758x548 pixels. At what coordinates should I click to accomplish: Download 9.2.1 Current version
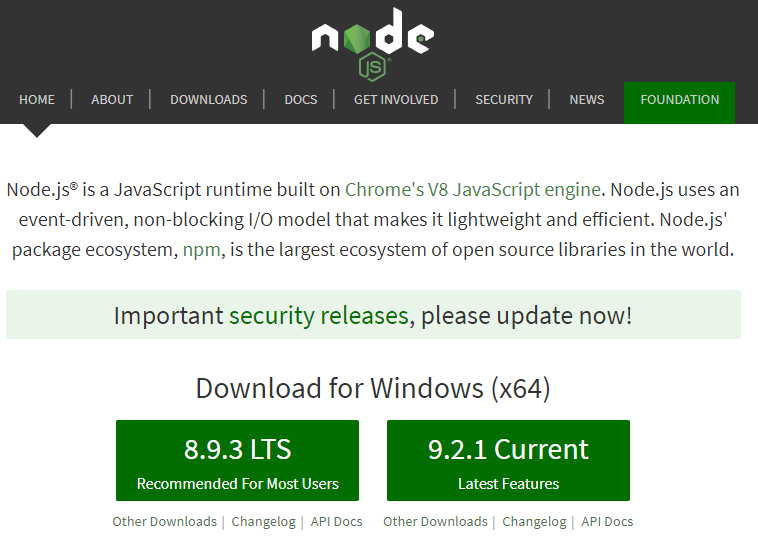click(508, 460)
